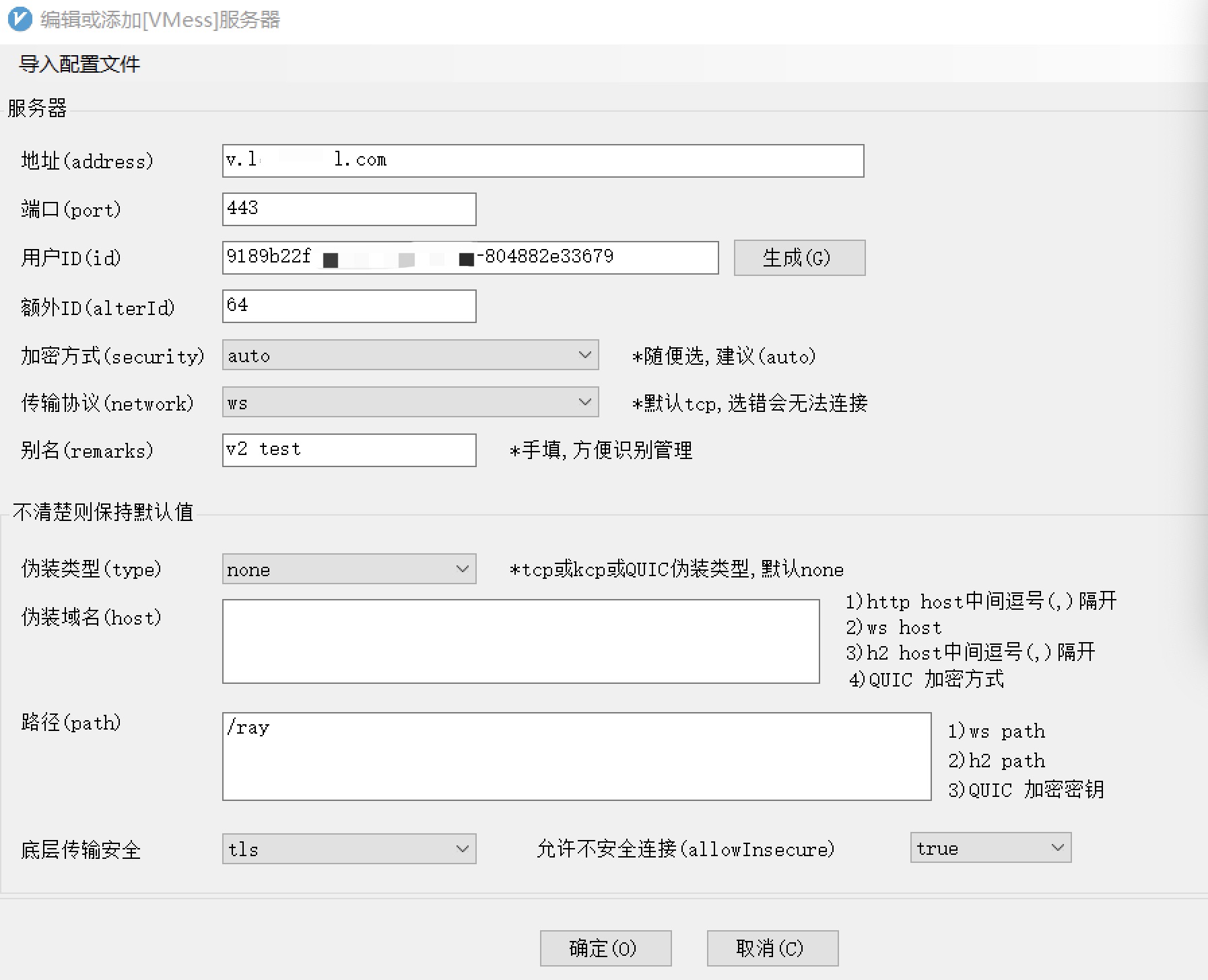
Task: Open the allowInsecure dropdown set to true
Action: [x=990, y=848]
